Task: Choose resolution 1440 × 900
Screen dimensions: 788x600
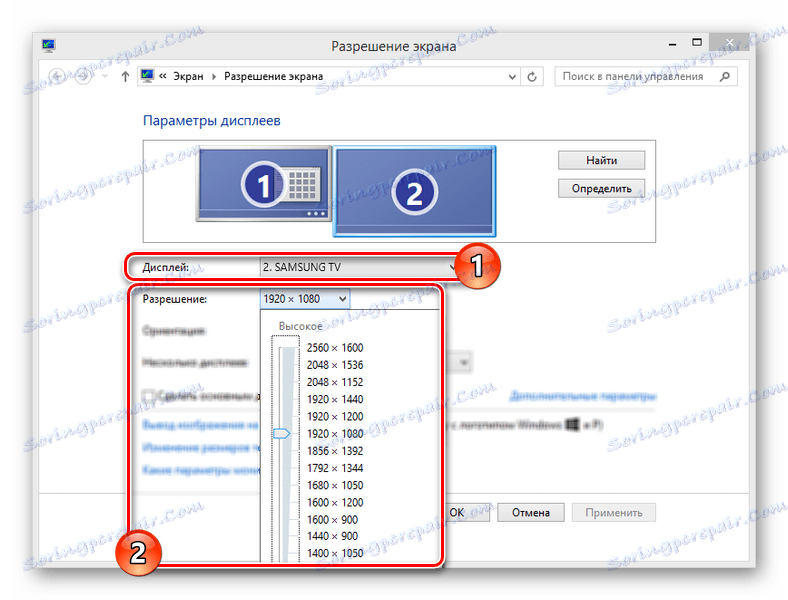Action: click(x=332, y=536)
